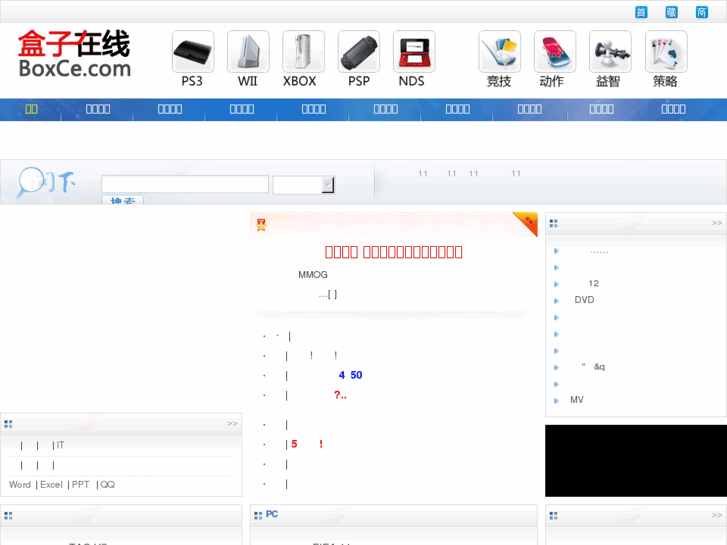The width and height of the screenshot is (727, 545).
Task: Click the MV list entry
Action: (577, 400)
